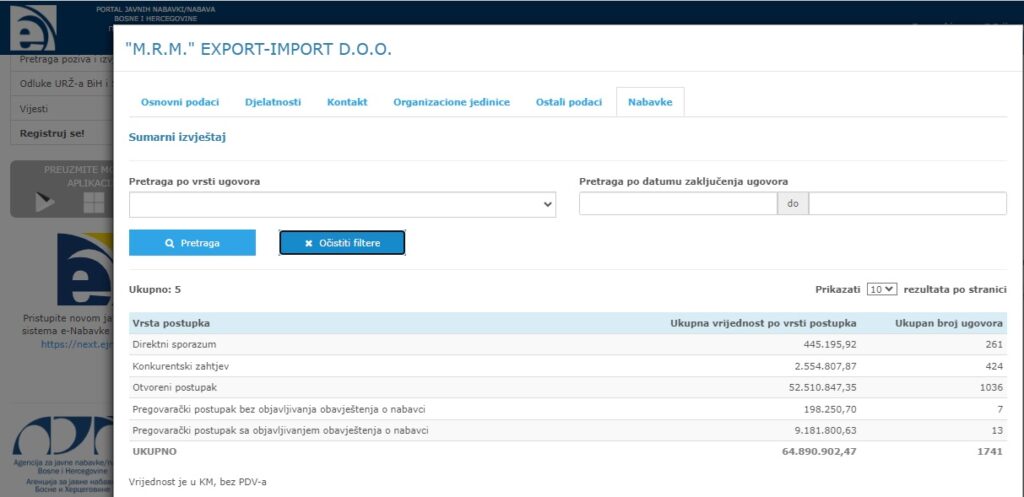Viewport: 1024px width, 497px height.
Task: Click the magnifier icon in Pretraga button
Action: 170,243
